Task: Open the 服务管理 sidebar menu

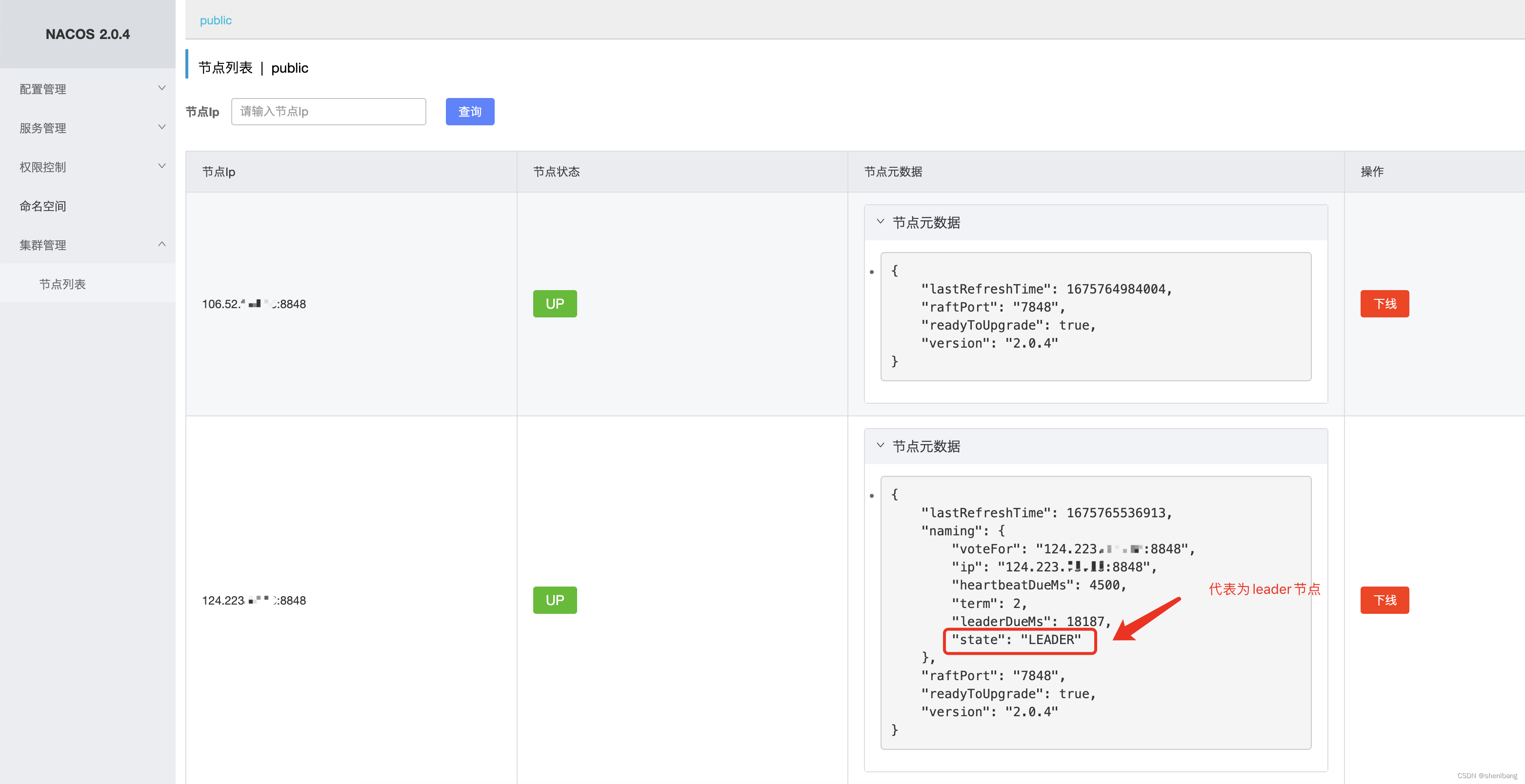Action: pyautogui.click(x=42, y=128)
